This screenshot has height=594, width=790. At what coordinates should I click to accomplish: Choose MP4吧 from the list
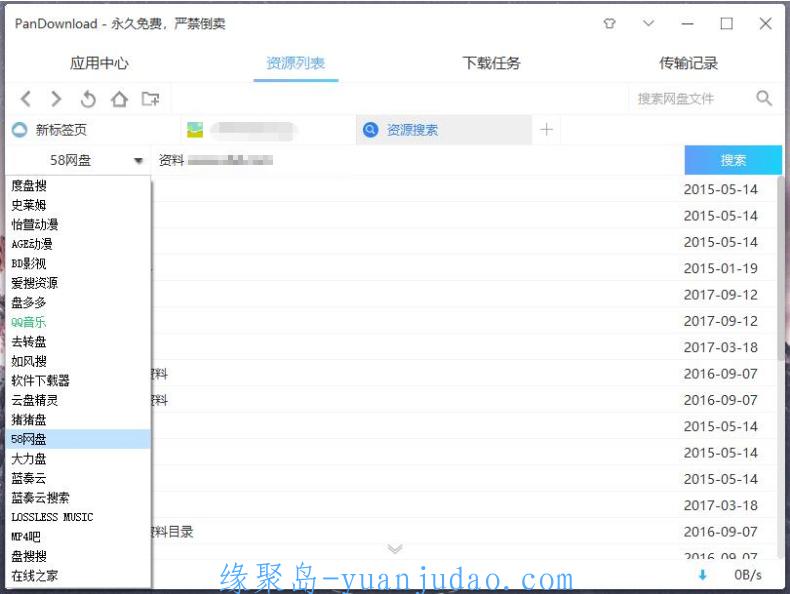78,537
